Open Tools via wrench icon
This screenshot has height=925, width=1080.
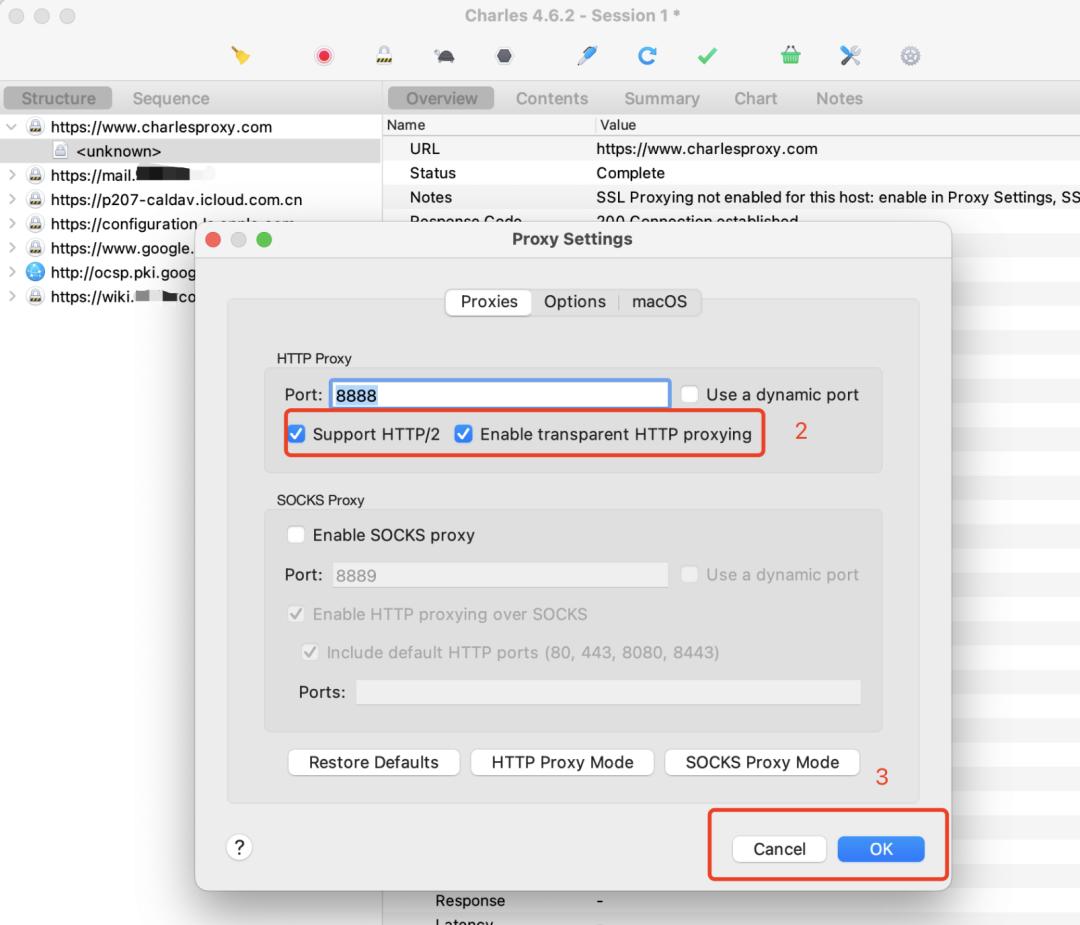[850, 56]
